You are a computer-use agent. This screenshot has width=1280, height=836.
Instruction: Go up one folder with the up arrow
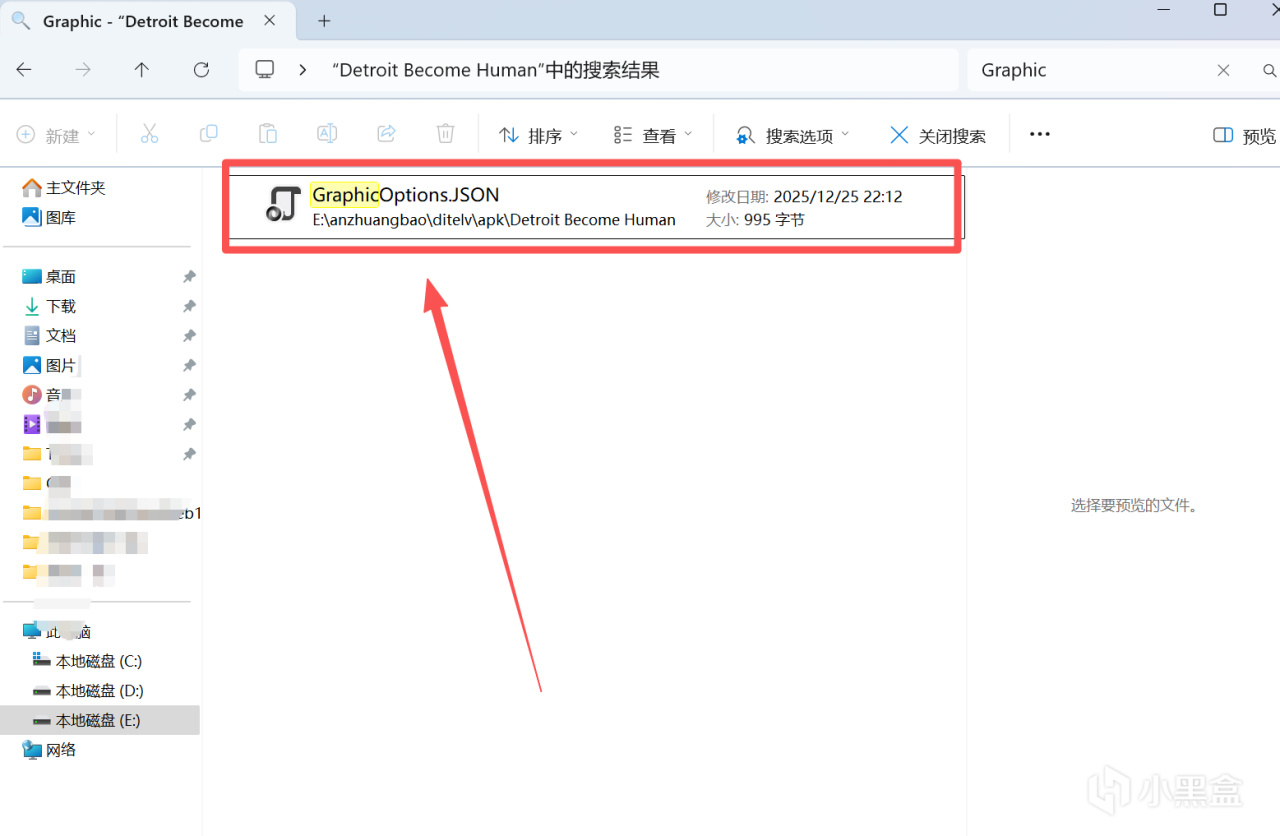tap(142, 70)
